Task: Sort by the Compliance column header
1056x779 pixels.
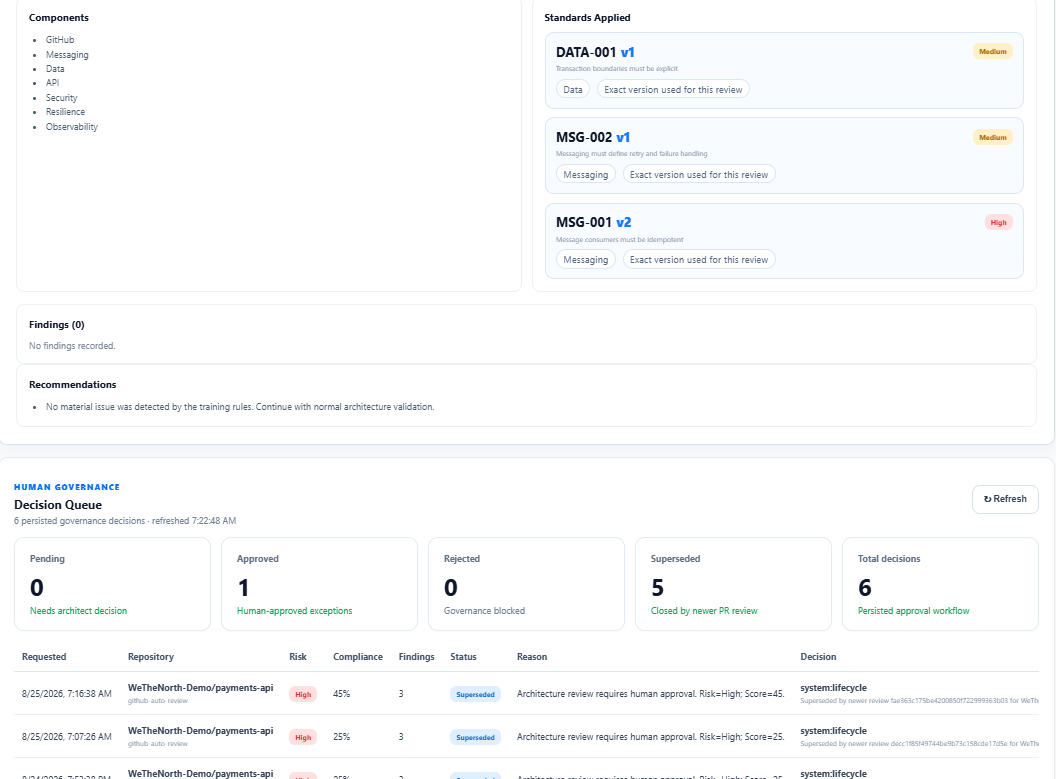Action: pyautogui.click(x=358, y=656)
